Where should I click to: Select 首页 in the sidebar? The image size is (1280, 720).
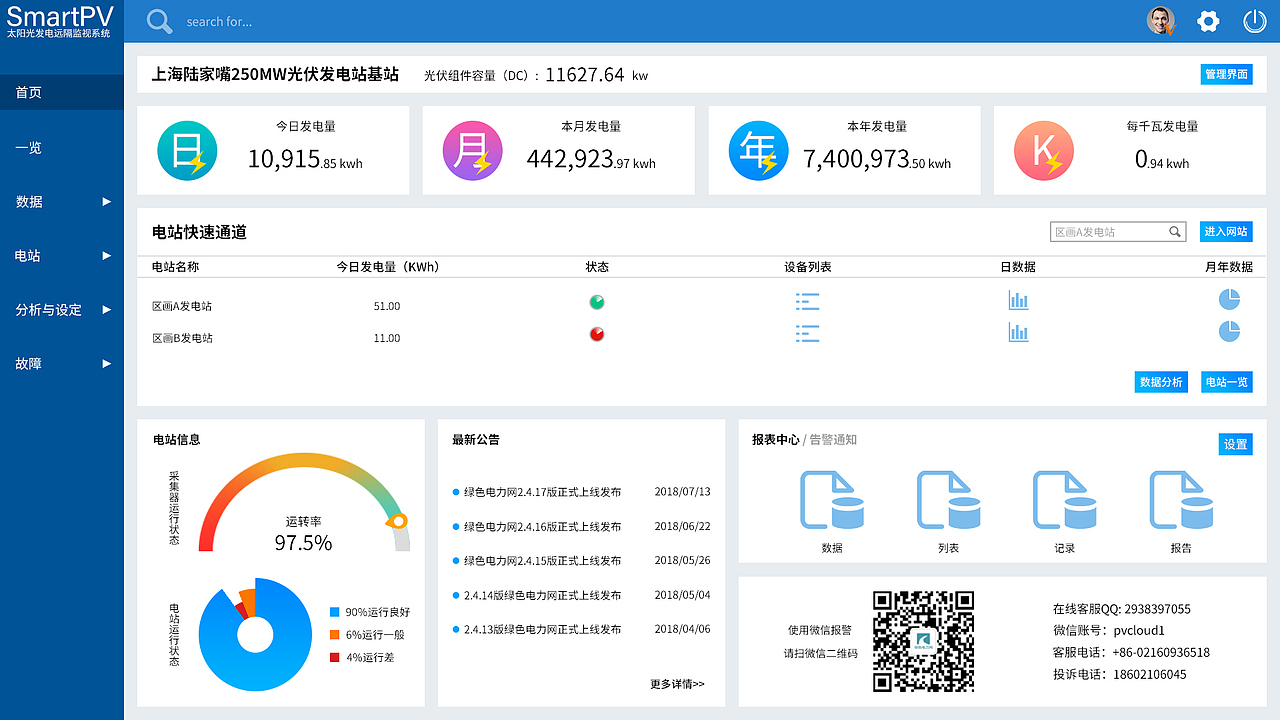(62, 92)
